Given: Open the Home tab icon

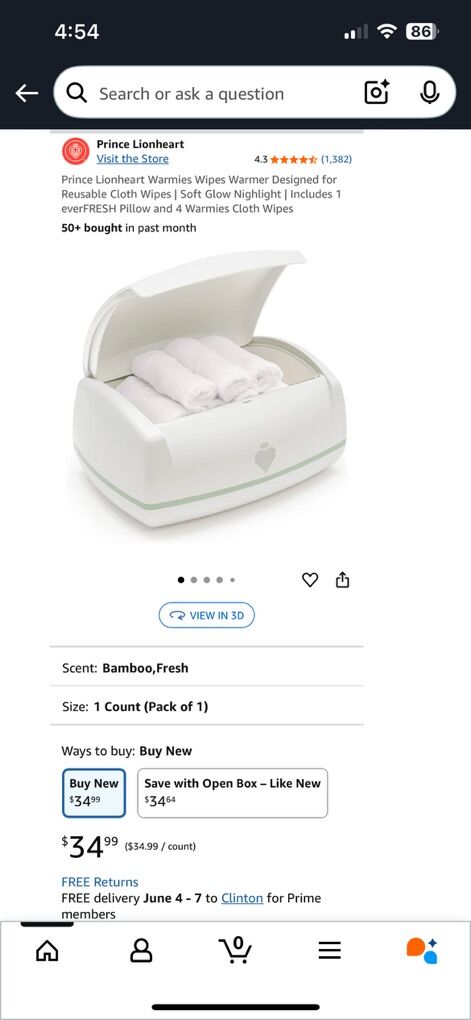Looking at the screenshot, I should (x=47, y=950).
